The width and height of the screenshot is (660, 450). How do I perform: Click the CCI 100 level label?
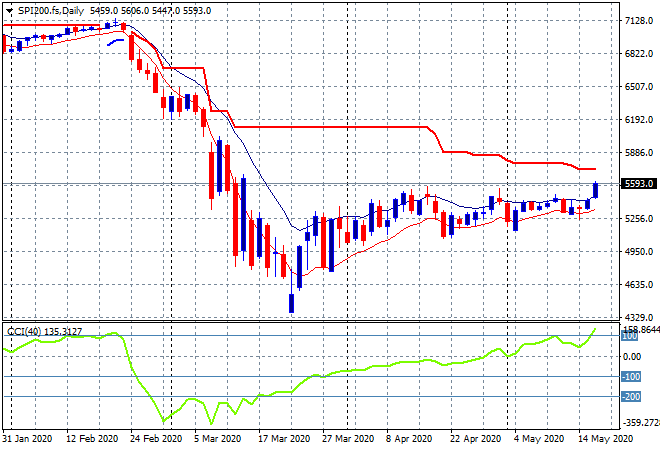(x=630, y=336)
